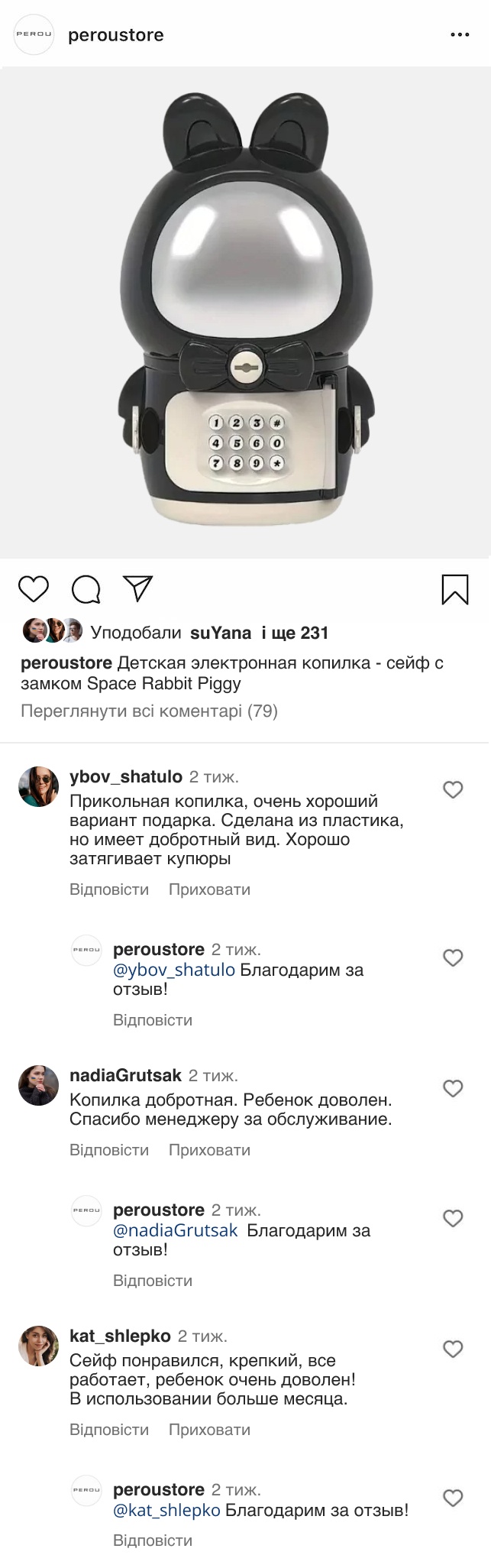View kat_shlepko's profile picture
The width and height of the screenshot is (491, 1568).
(38, 1346)
